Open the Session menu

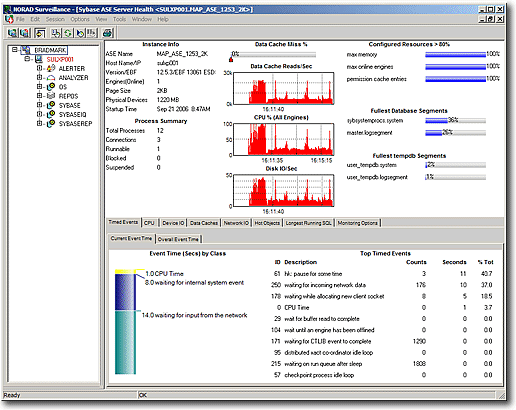click(55, 19)
